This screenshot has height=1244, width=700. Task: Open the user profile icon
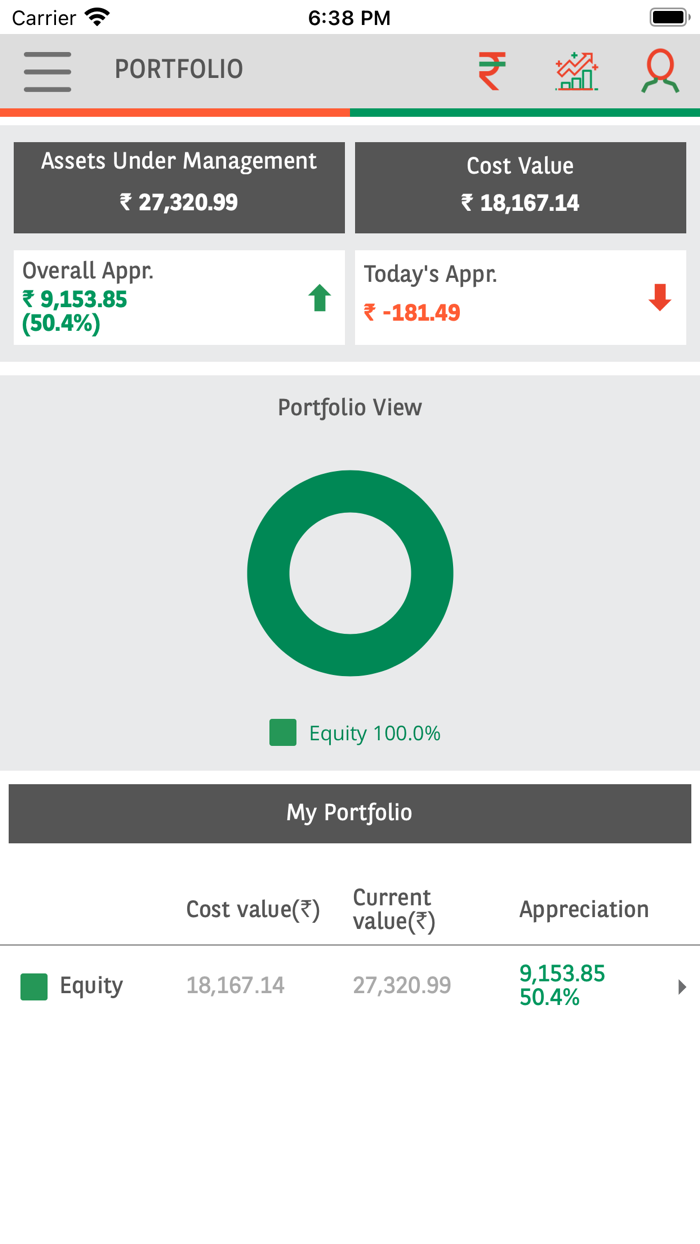click(659, 70)
